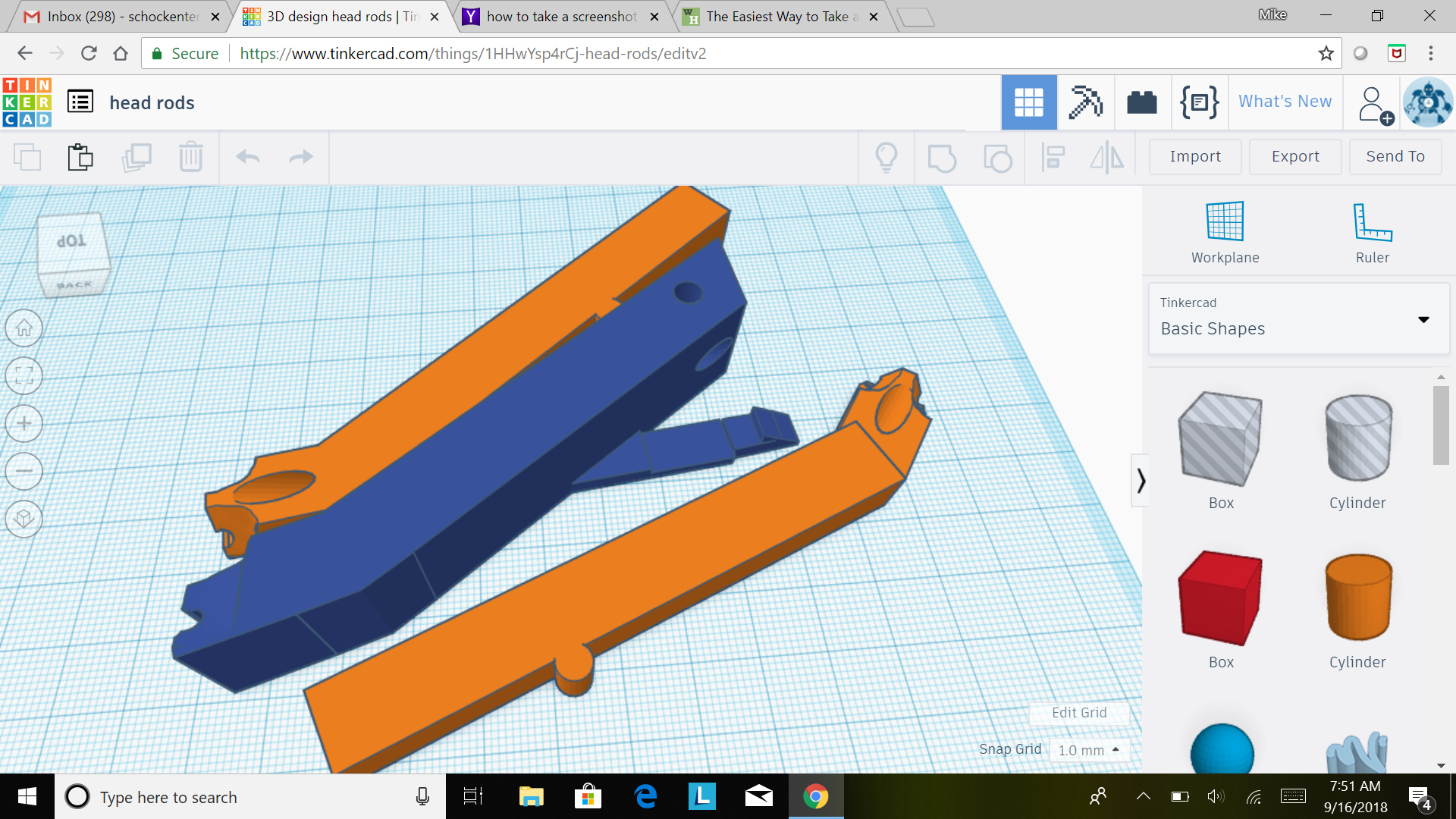The width and height of the screenshot is (1456, 819).
Task: Click the shapes panel scrollbar
Action: 1441,425
